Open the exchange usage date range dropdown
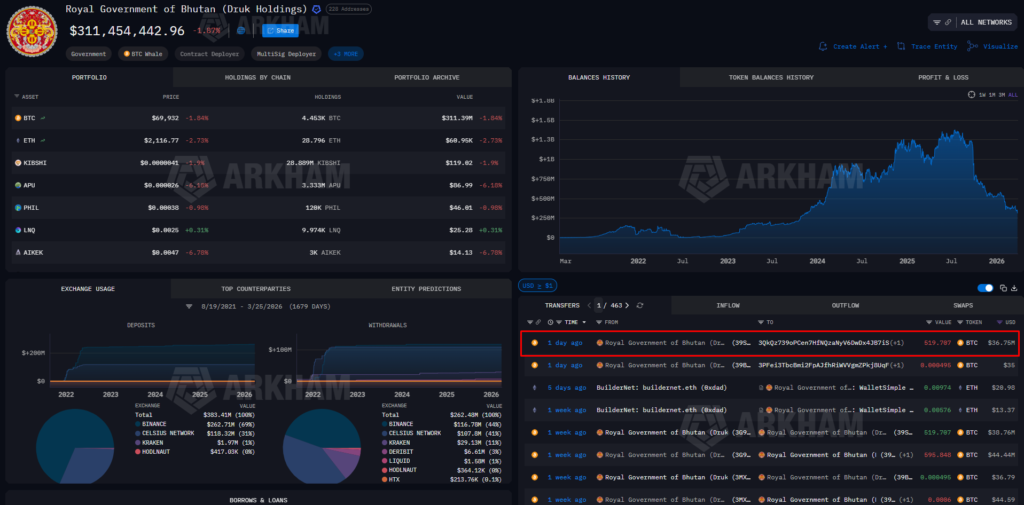1024x505 pixels. pyautogui.click(x=189, y=306)
